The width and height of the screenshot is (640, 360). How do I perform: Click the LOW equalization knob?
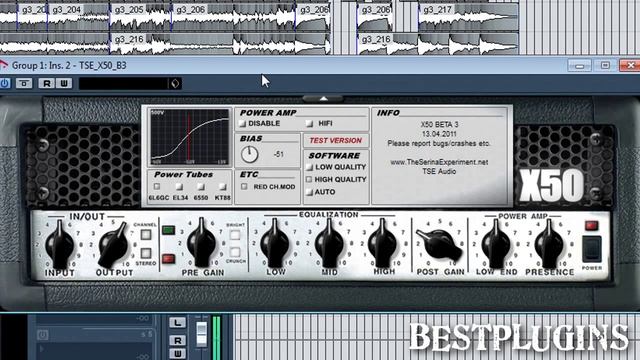[276, 243]
